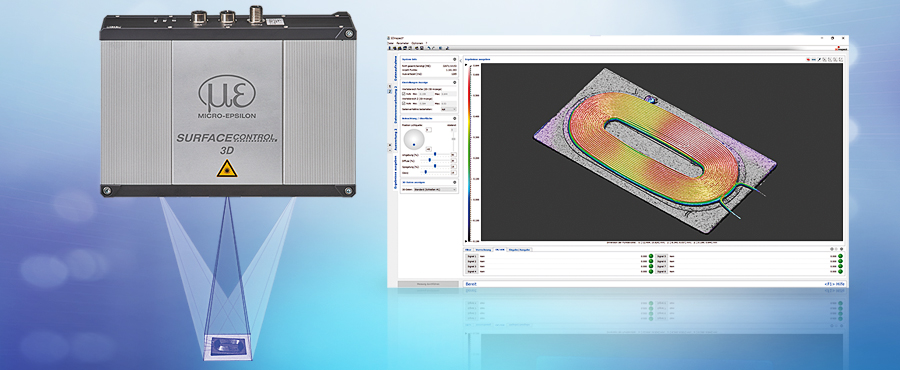Image resolution: width=900 pixels, height=370 pixels.
Task: Collapse the System Info panel
Action: [455, 59]
